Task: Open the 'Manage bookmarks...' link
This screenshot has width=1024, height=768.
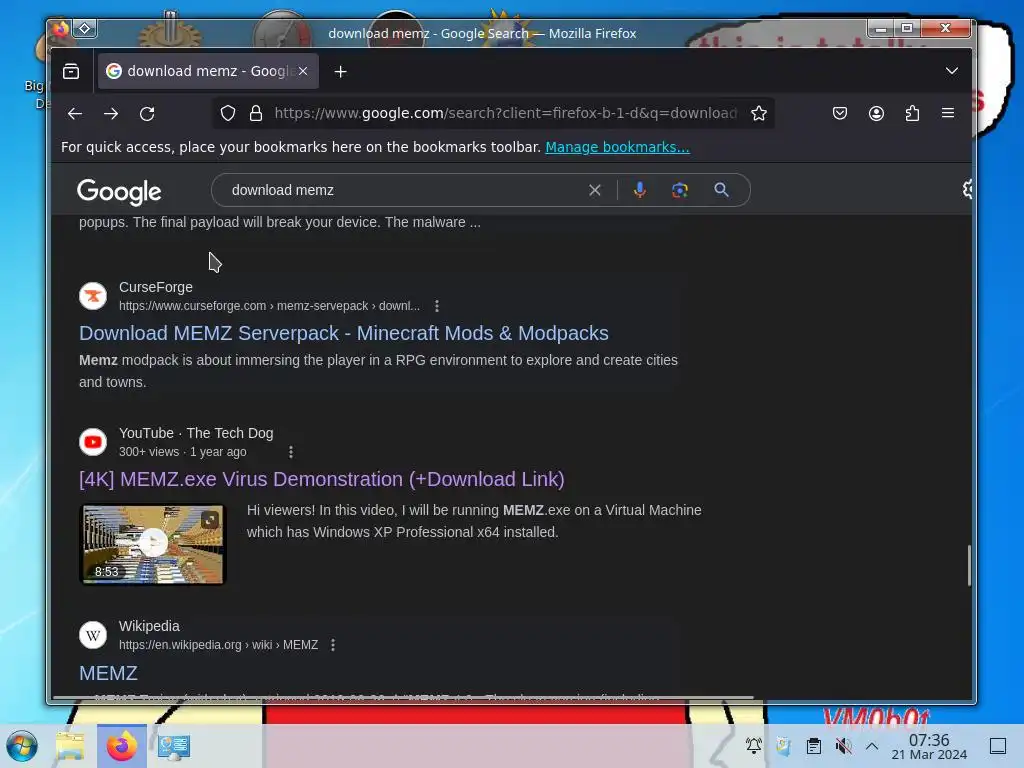Action: (617, 147)
